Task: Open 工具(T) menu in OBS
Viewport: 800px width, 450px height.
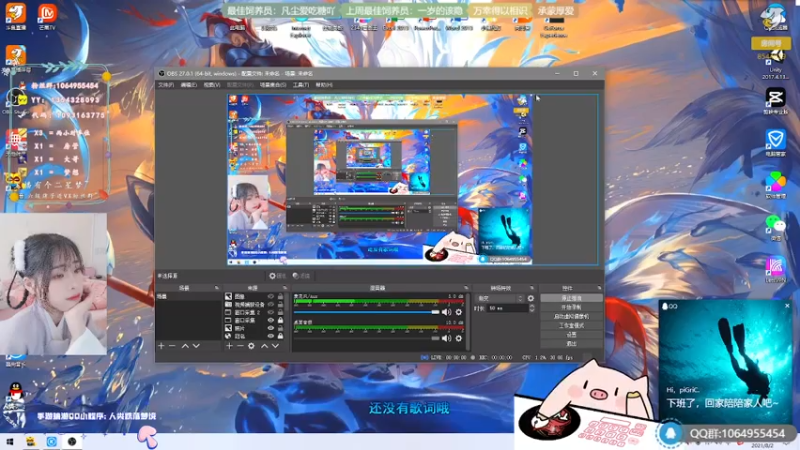Action: (x=301, y=85)
